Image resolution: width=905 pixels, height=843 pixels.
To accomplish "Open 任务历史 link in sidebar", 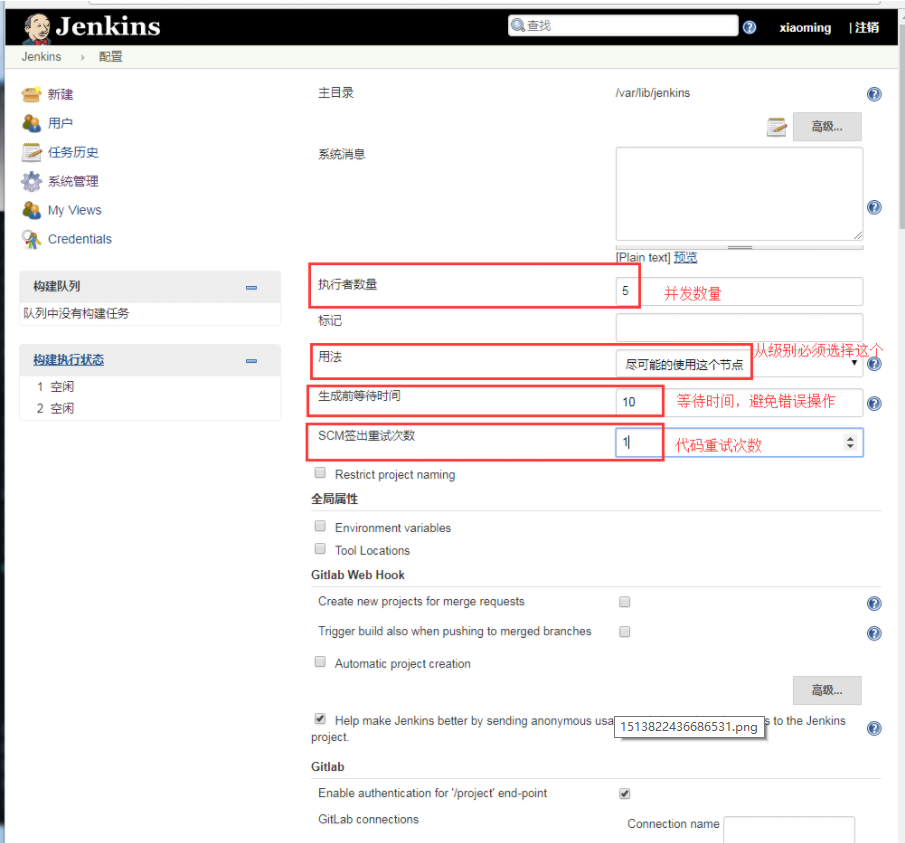I will (73, 152).
